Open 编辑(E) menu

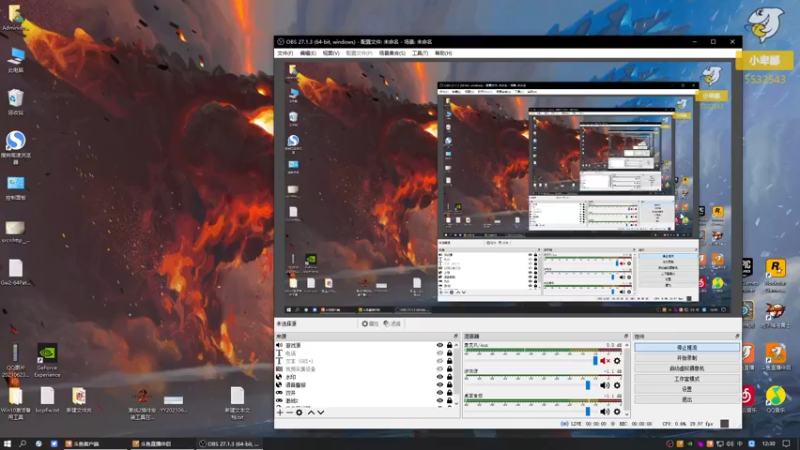click(308, 53)
